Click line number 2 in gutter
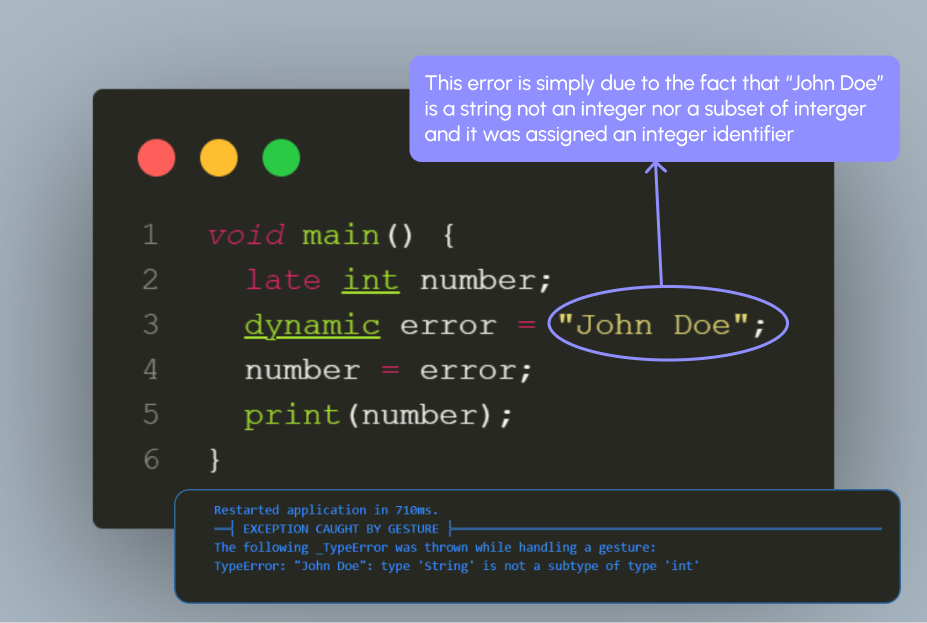 (150, 280)
